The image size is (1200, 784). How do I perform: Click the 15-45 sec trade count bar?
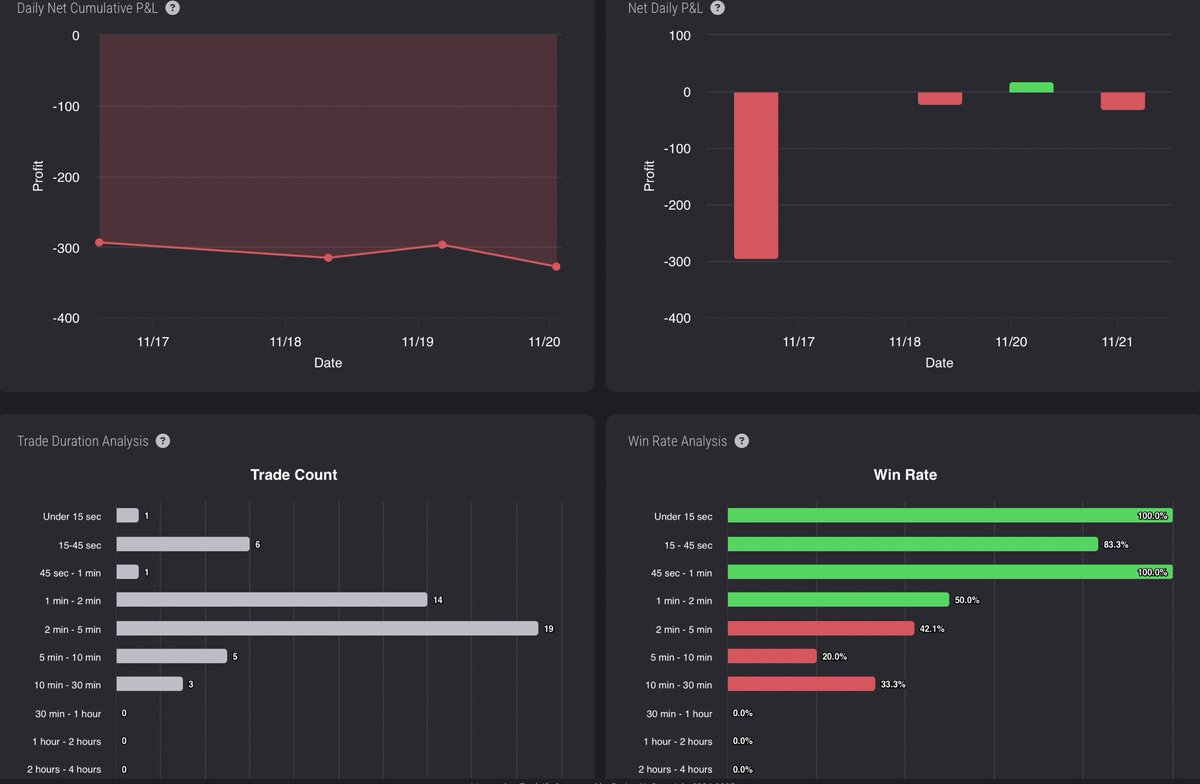click(183, 544)
